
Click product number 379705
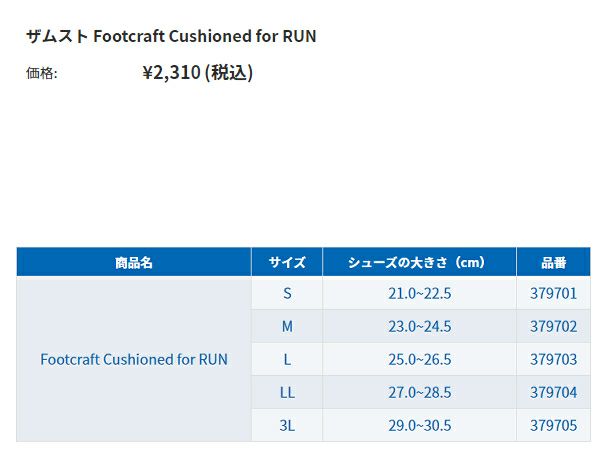click(x=553, y=425)
